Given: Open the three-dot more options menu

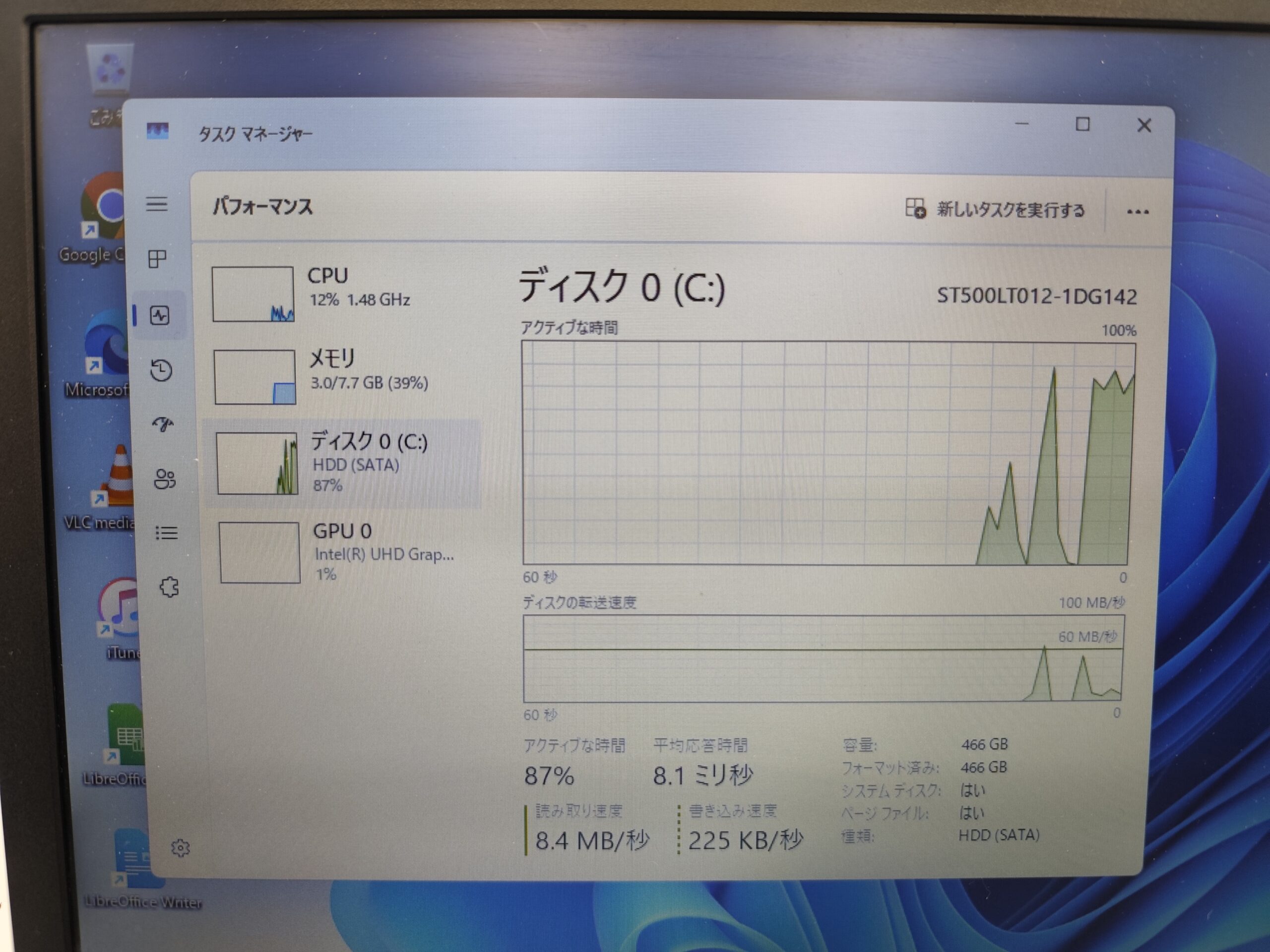Looking at the screenshot, I should [1138, 212].
